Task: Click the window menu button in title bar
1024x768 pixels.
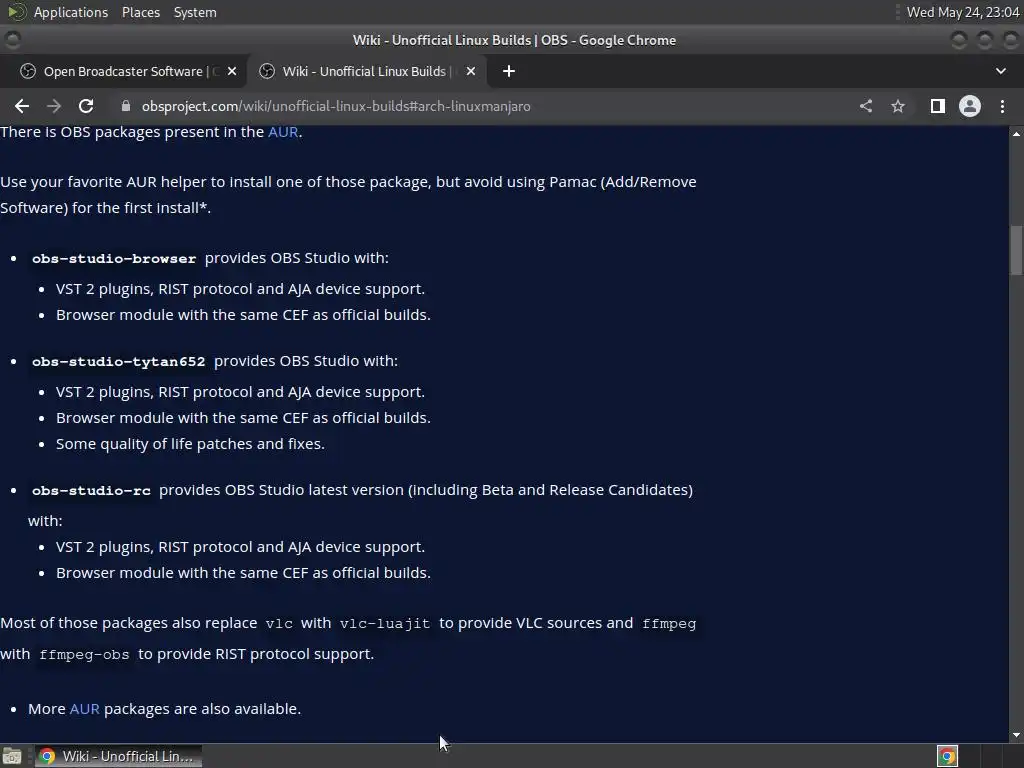Action: [13, 40]
